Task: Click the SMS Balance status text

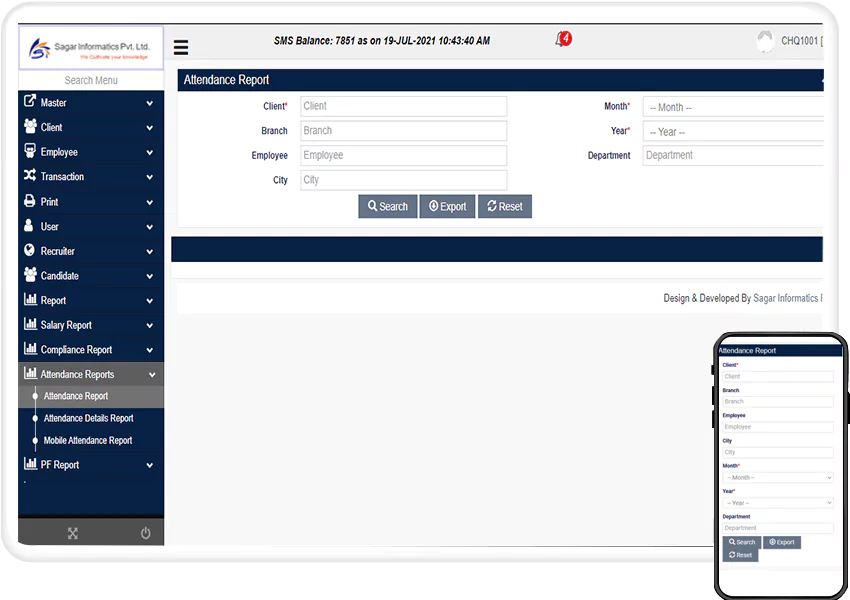Action: (x=382, y=41)
